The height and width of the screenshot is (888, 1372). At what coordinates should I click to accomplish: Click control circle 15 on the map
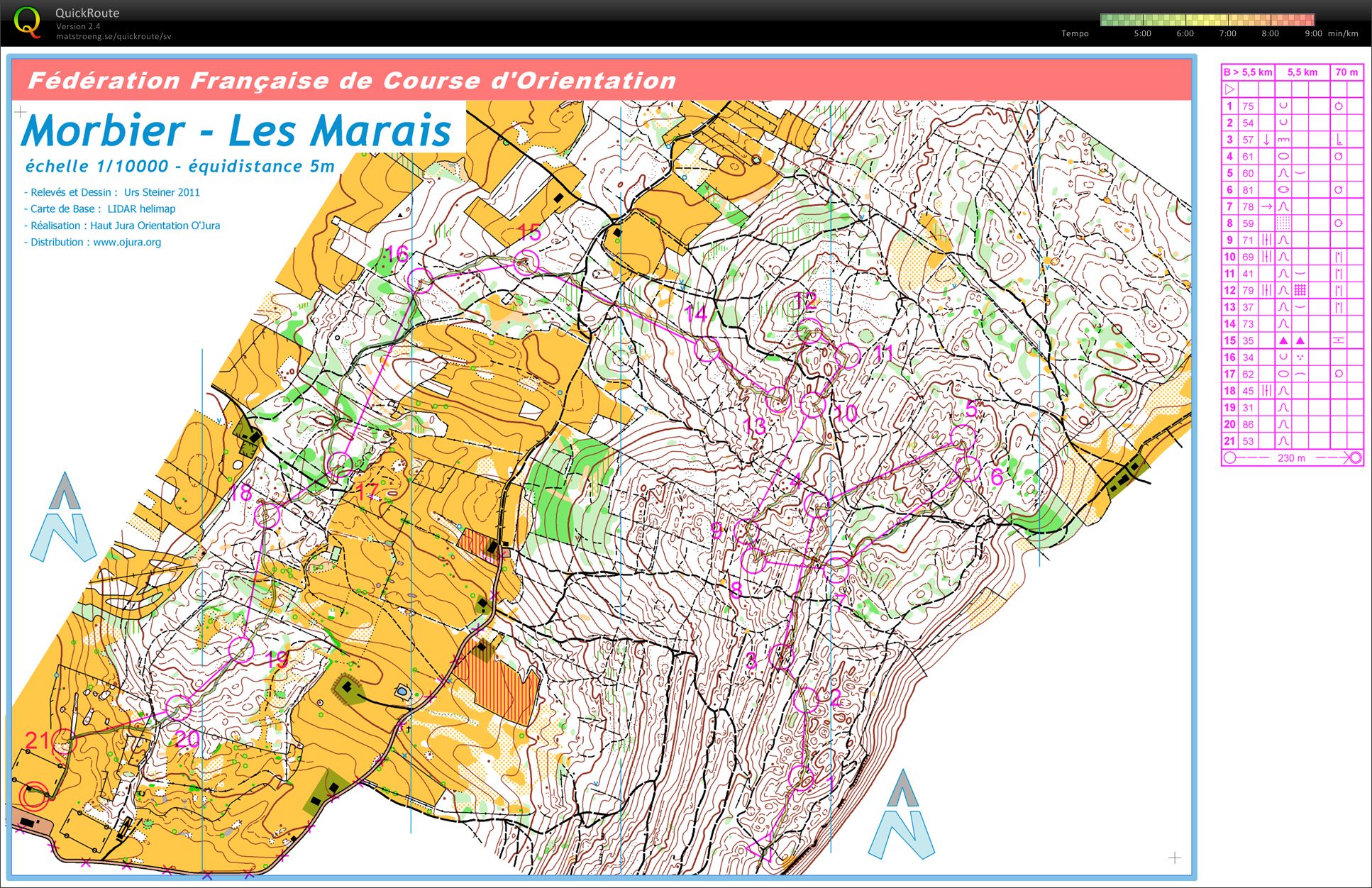(526, 264)
